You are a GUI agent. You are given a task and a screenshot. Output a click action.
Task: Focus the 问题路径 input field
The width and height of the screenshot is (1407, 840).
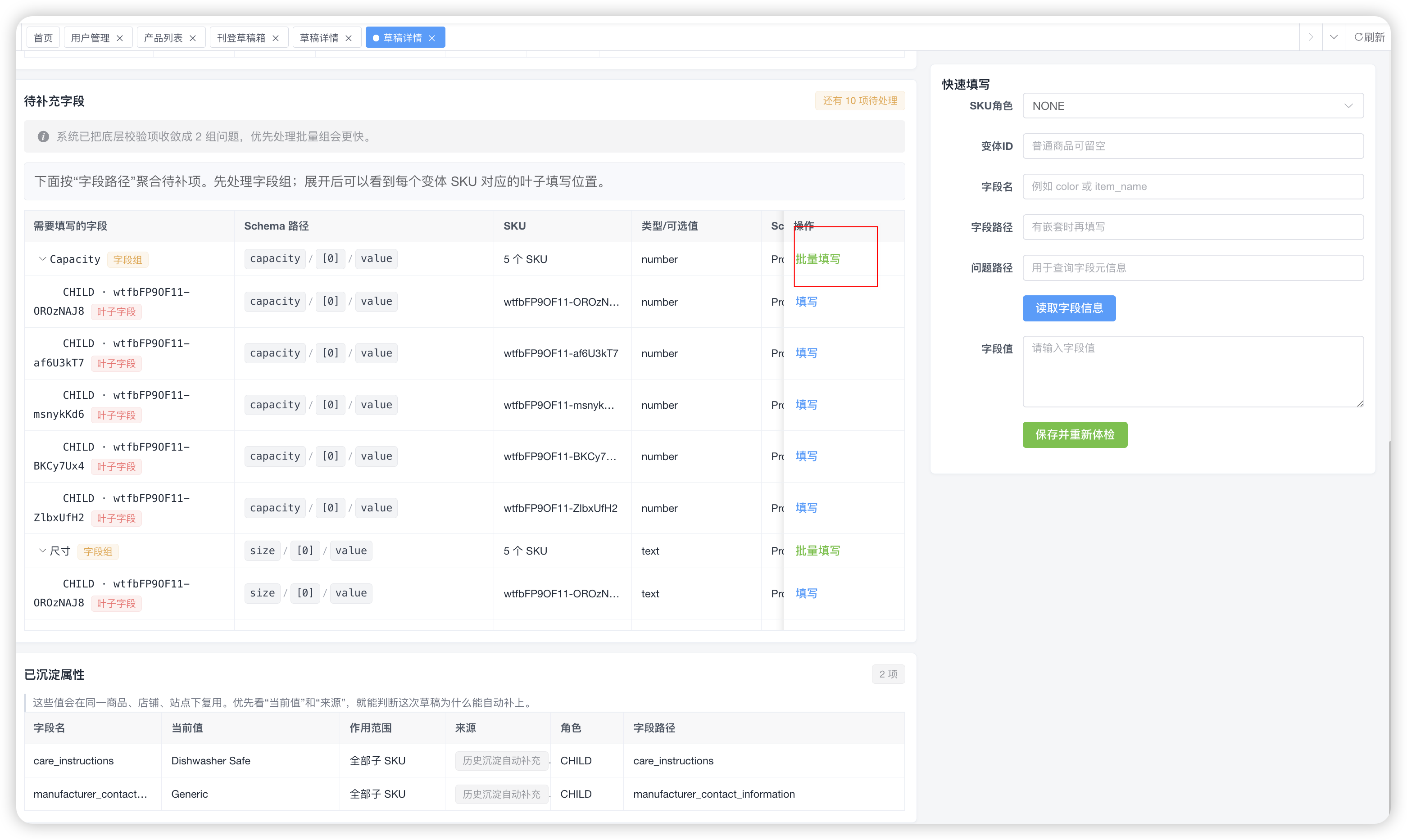tap(1193, 268)
